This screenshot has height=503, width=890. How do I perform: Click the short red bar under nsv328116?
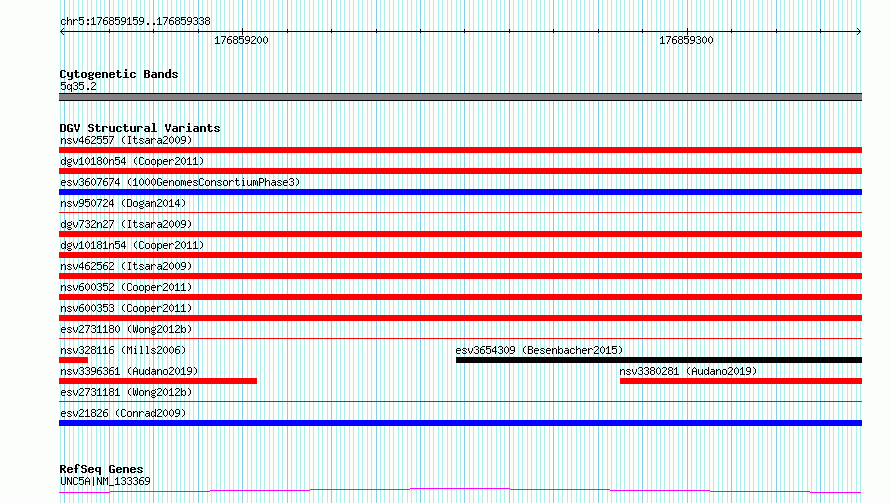[x=73, y=360]
